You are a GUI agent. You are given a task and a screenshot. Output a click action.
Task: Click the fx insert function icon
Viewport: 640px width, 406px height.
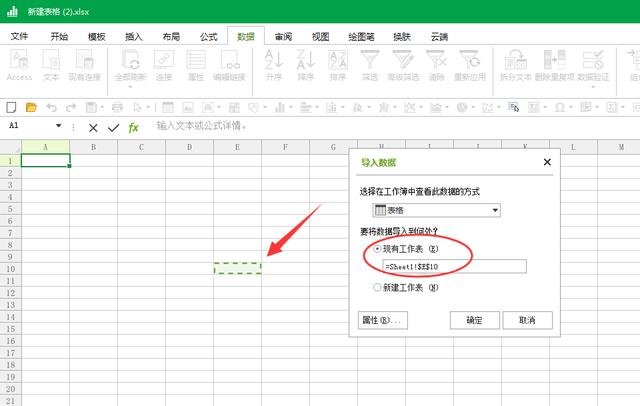pos(133,128)
